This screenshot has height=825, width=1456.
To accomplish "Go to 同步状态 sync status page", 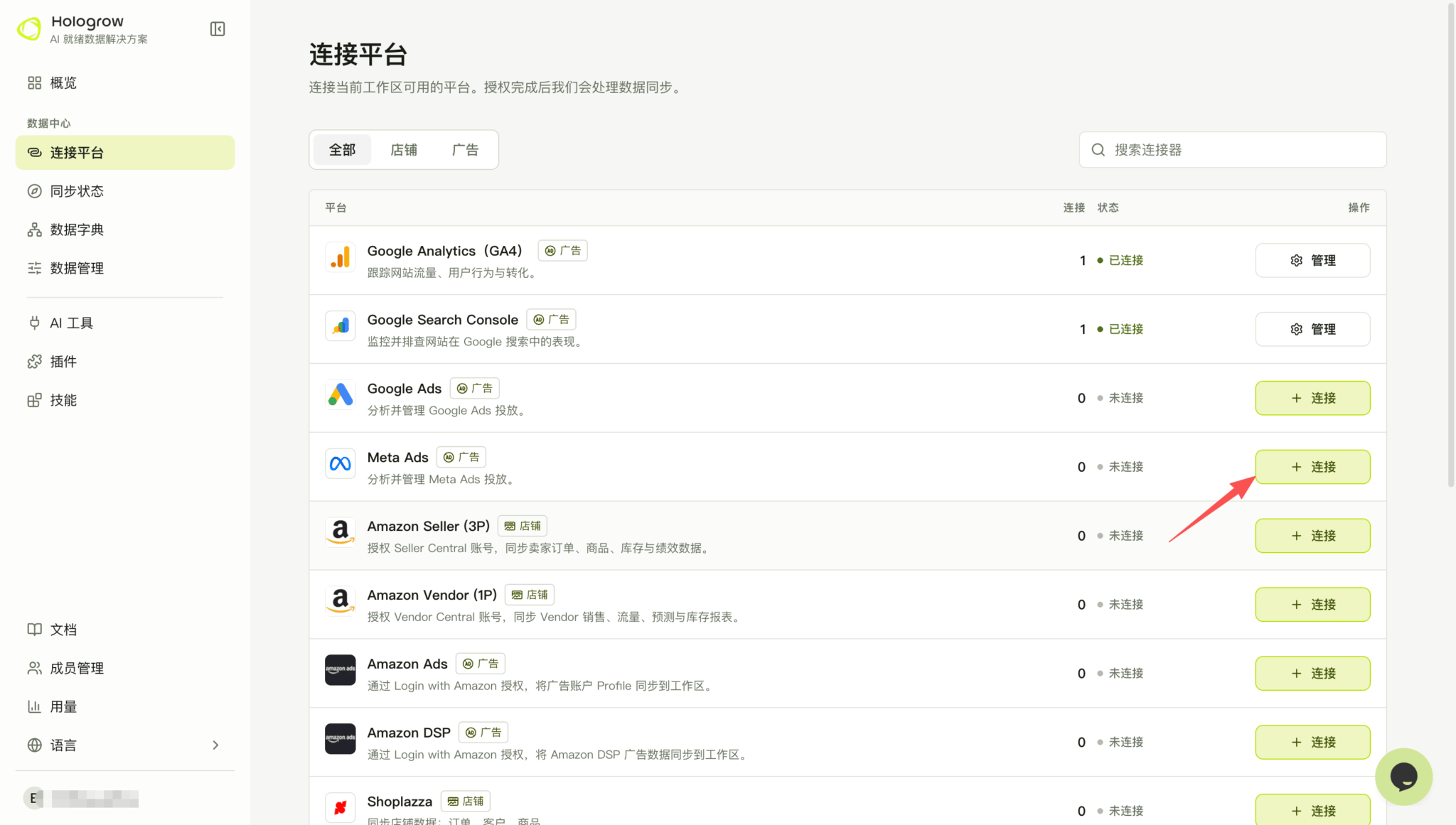I will 124,191.
